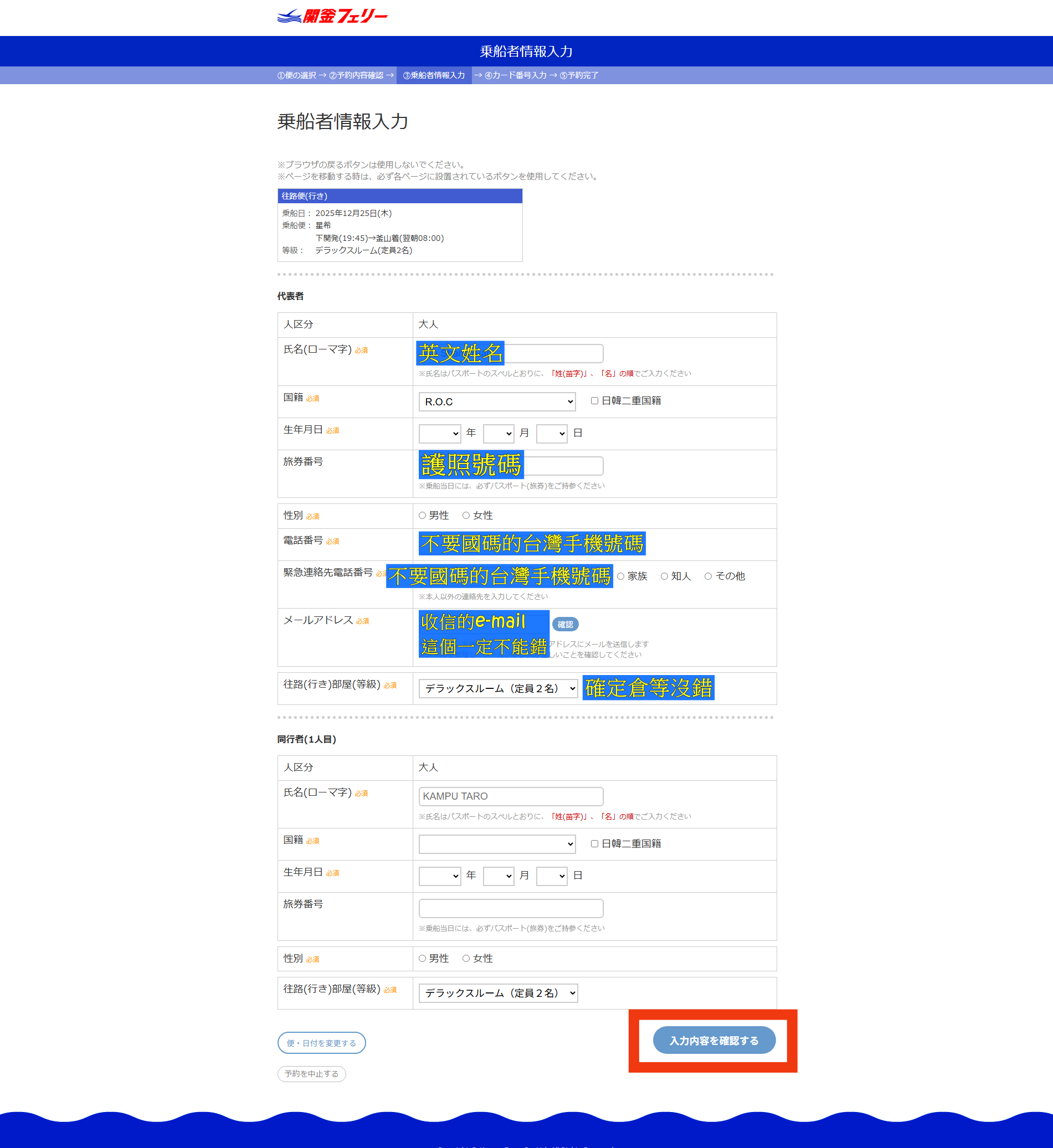Open representative's birth year dropdown
This screenshot has height=1148, width=1053.
pyautogui.click(x=439, y=434)
